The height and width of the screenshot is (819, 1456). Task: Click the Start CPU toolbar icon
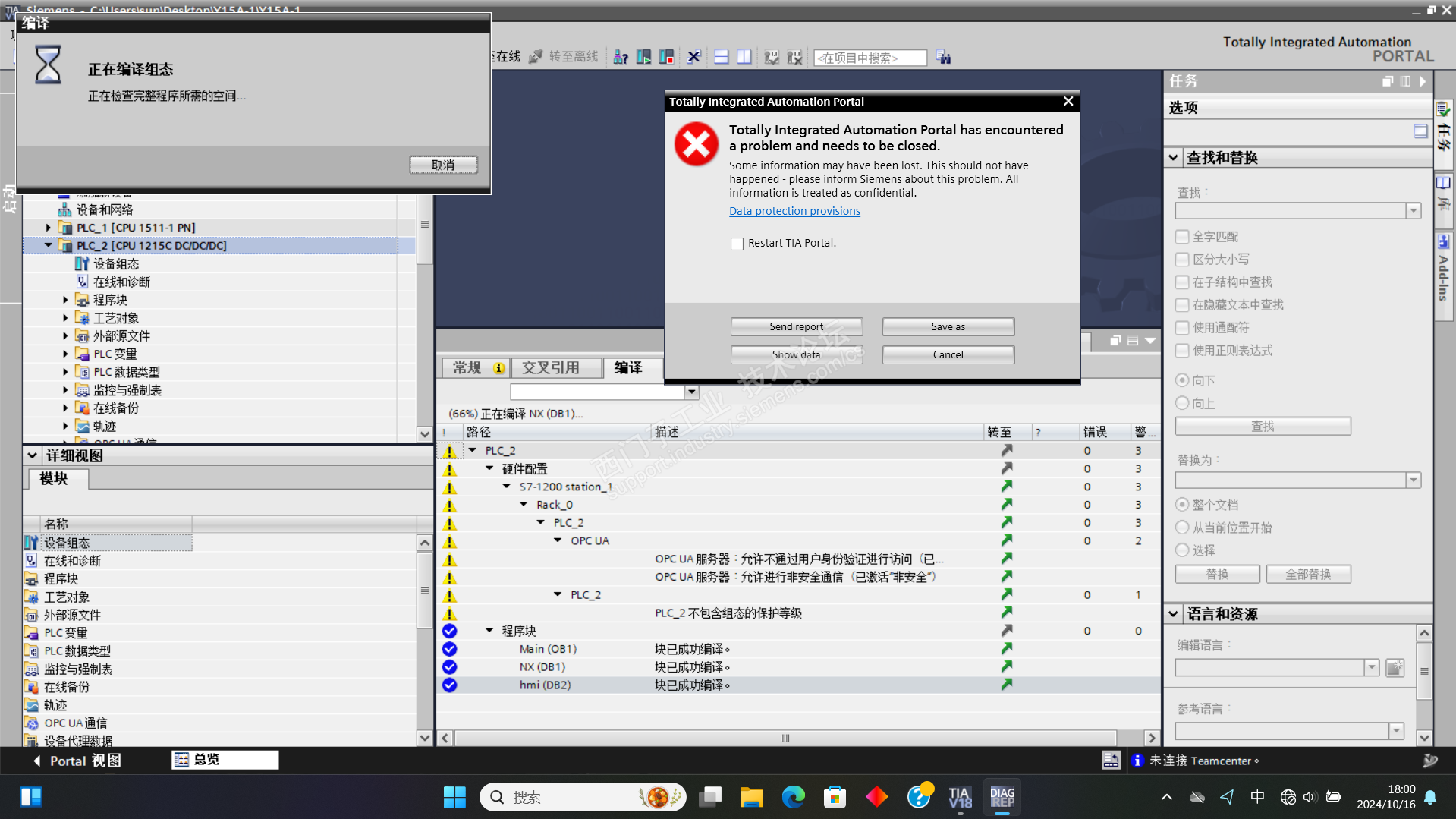pyautogui.click(x=643, y=57)
